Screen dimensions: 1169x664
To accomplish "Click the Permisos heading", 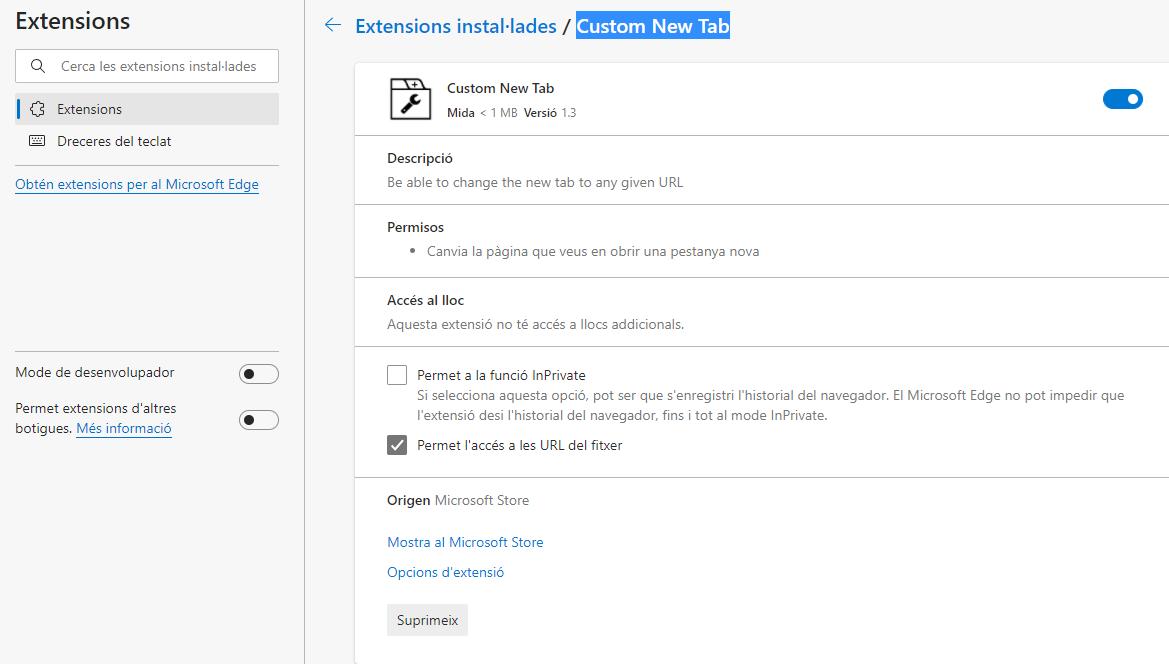I will pos(415,227).
